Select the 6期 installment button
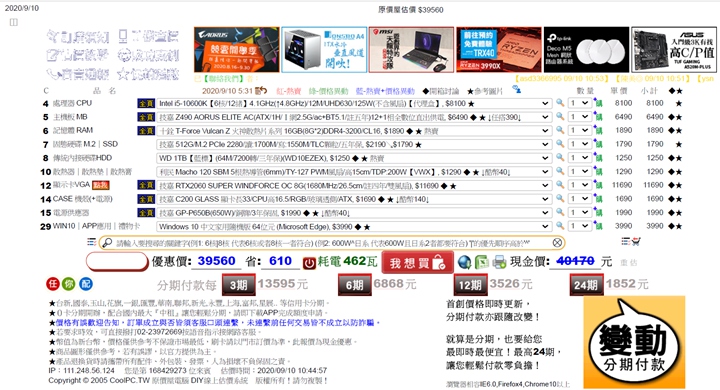 (x=354, y=285)
